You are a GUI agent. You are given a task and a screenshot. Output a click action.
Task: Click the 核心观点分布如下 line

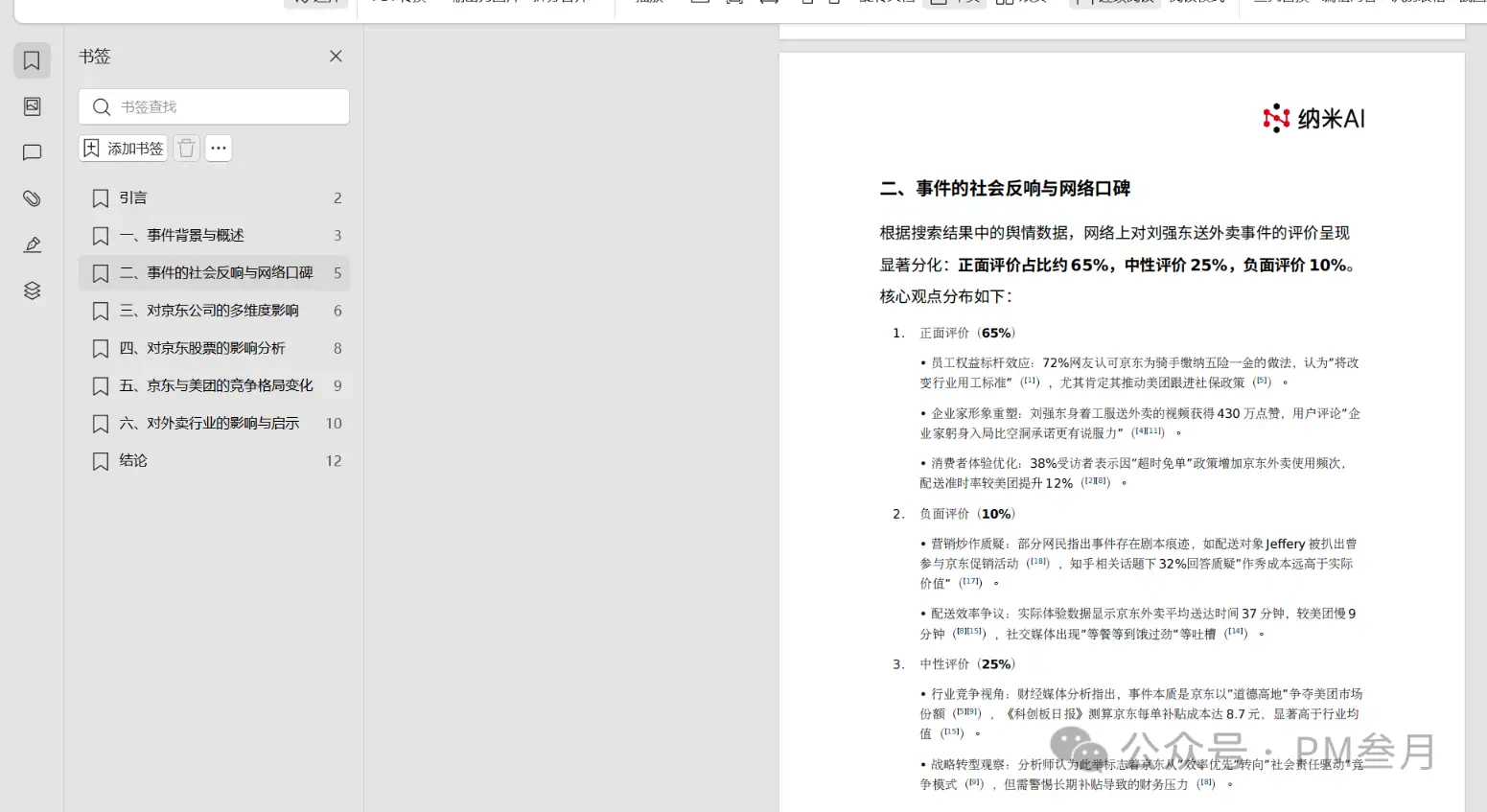tap(946, 296)
